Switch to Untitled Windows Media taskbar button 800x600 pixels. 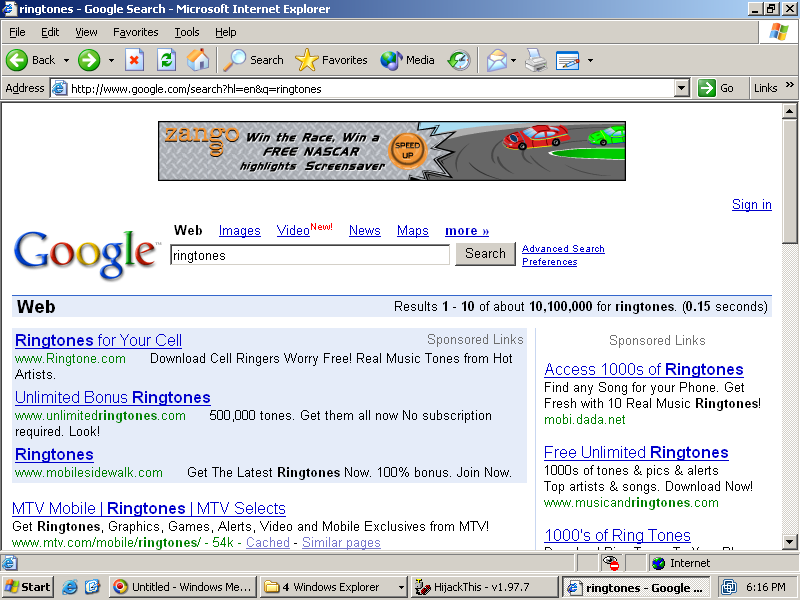pyautogui.click(x=183, y=587)
